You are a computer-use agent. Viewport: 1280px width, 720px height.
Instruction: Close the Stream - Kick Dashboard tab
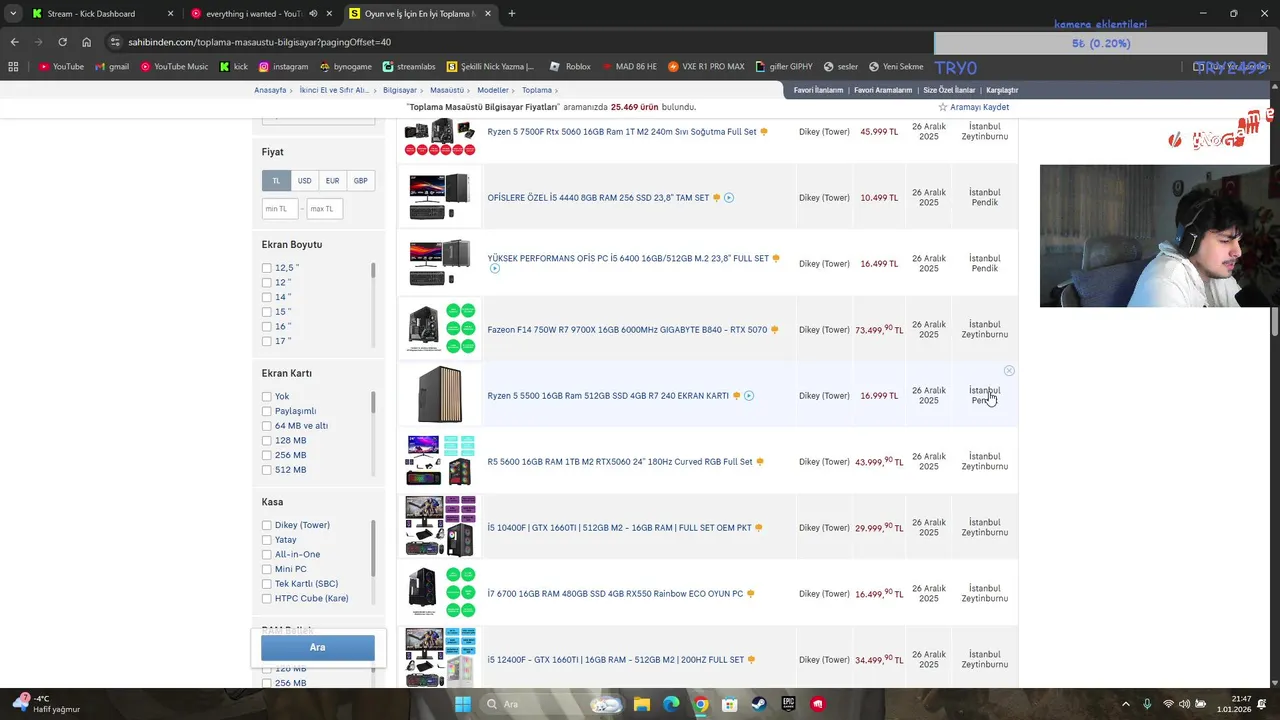170,14
